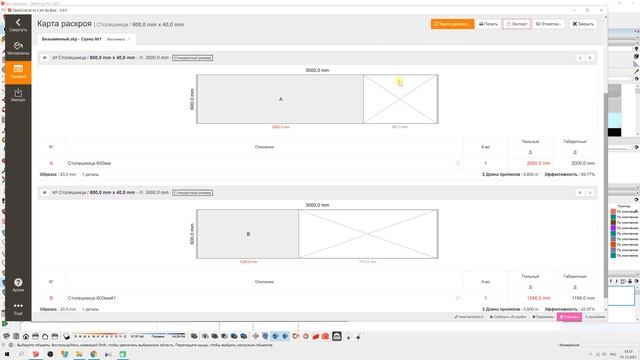The height and width of the screenshot is (360, 640).
Task: Click the Export button in the header
Action: click(517, 24)
